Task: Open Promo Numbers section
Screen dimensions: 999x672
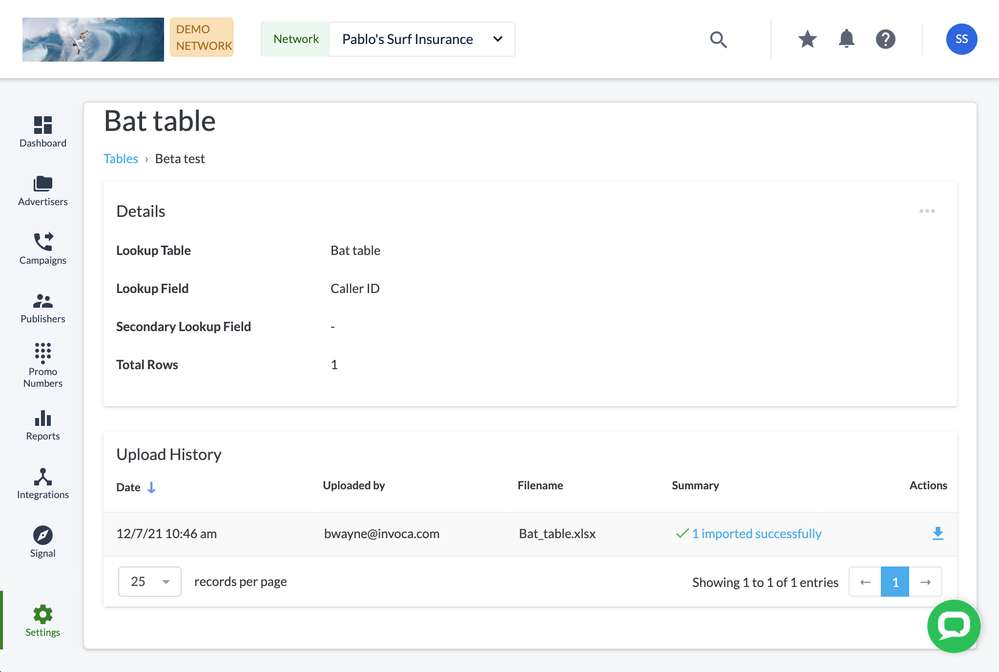Action: (x=43, y=365)
